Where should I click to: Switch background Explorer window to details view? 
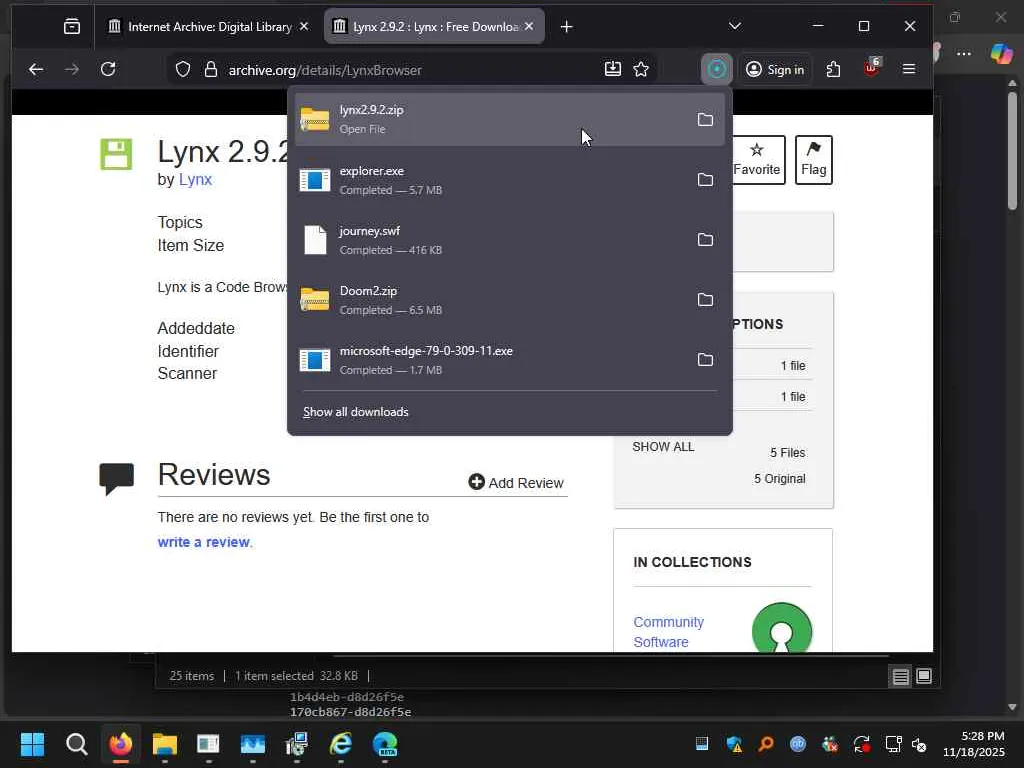pos(901,677)
